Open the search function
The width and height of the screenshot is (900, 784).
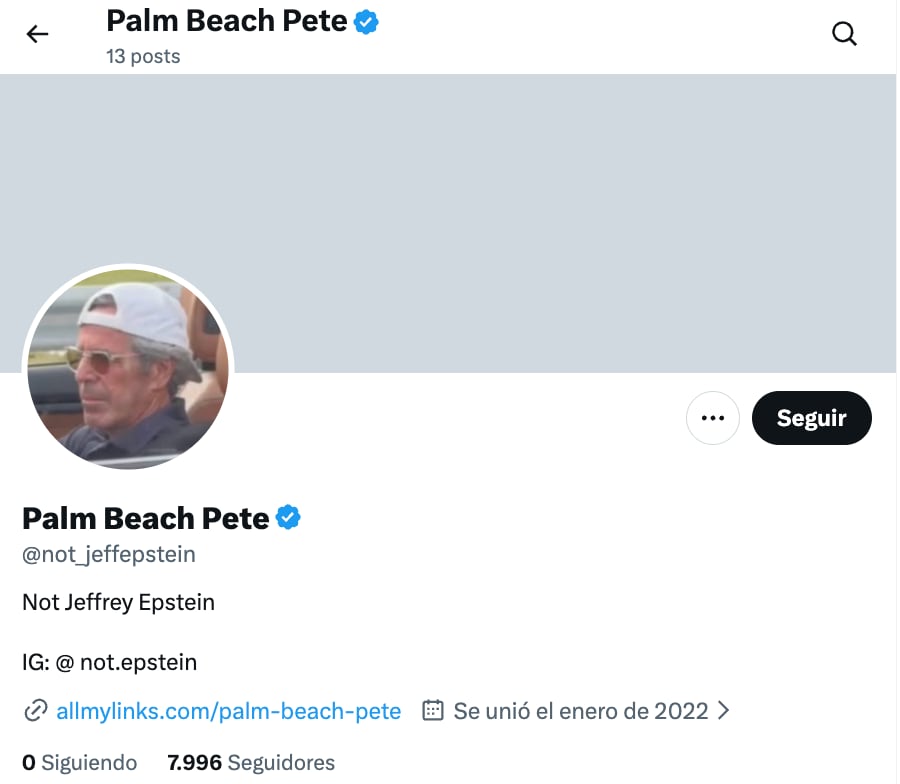(844, 33)
